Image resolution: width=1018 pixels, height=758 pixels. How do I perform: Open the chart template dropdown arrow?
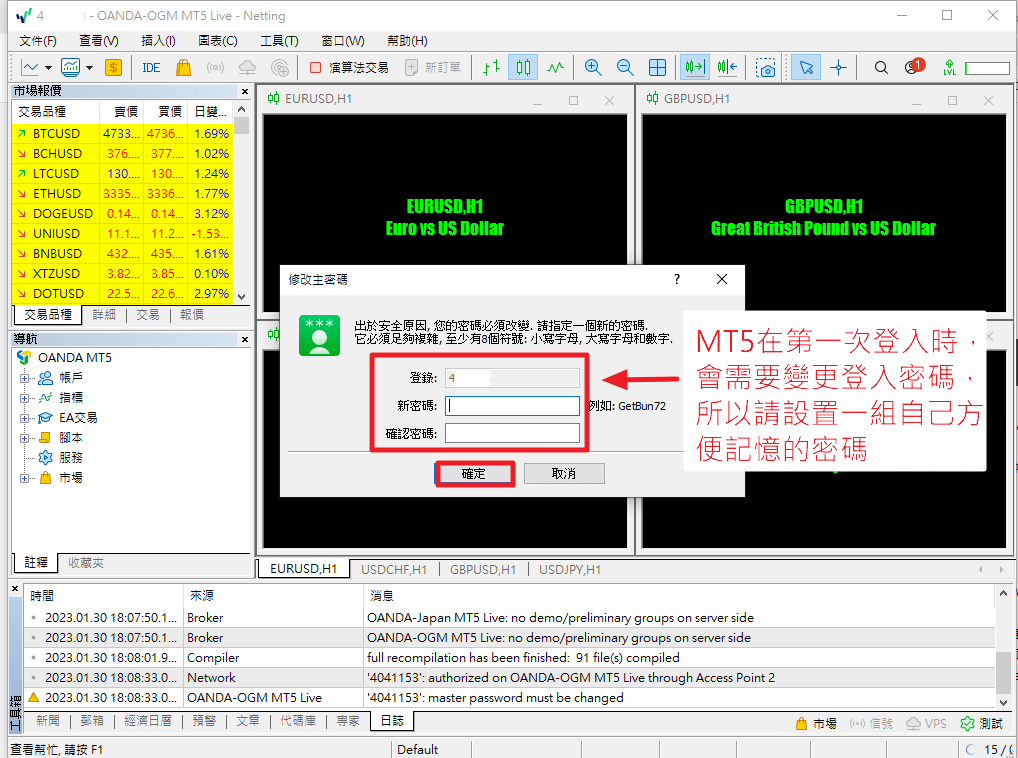coord(90,67)
